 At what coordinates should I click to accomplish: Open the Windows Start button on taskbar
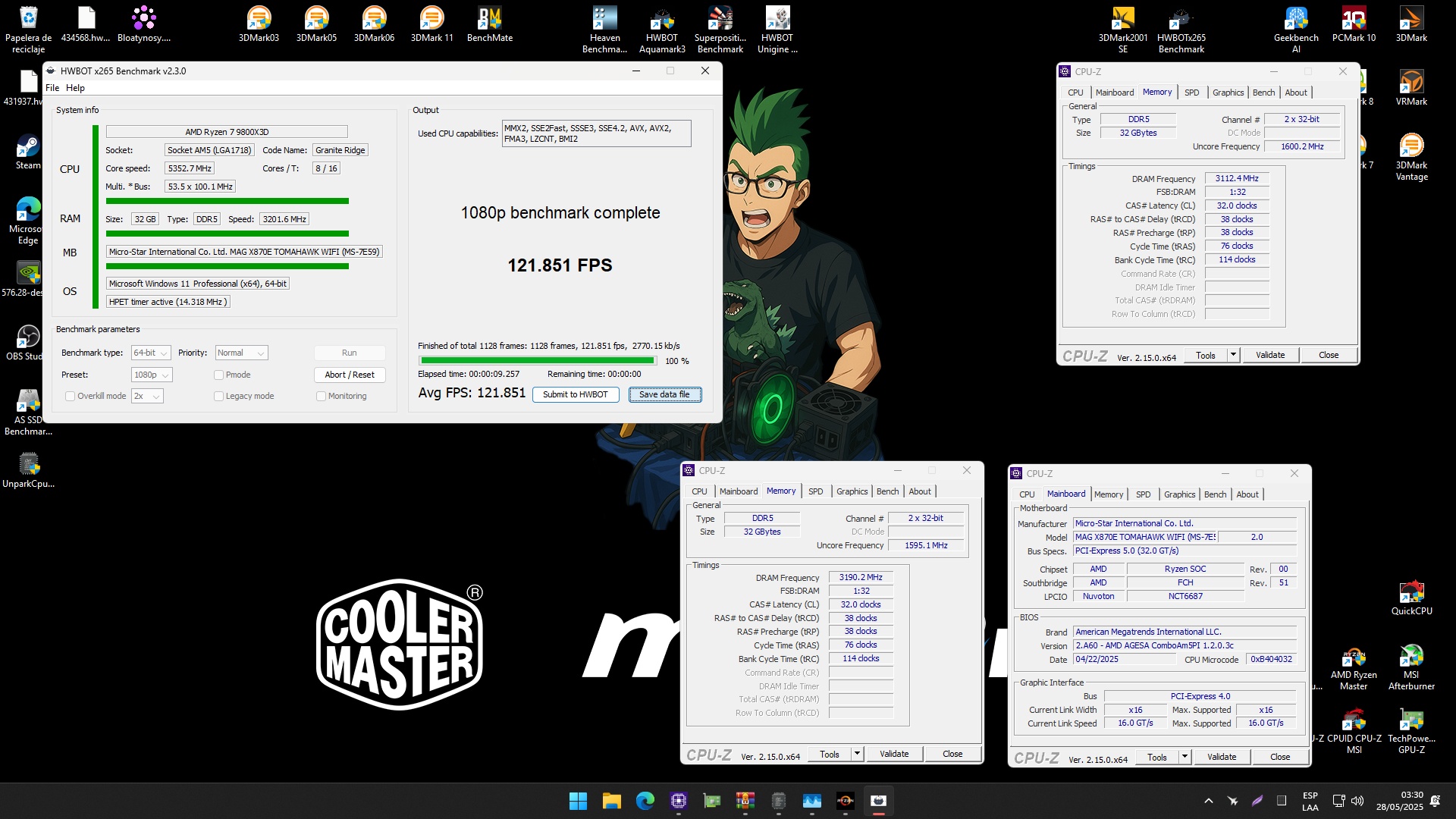coord(578,801)
